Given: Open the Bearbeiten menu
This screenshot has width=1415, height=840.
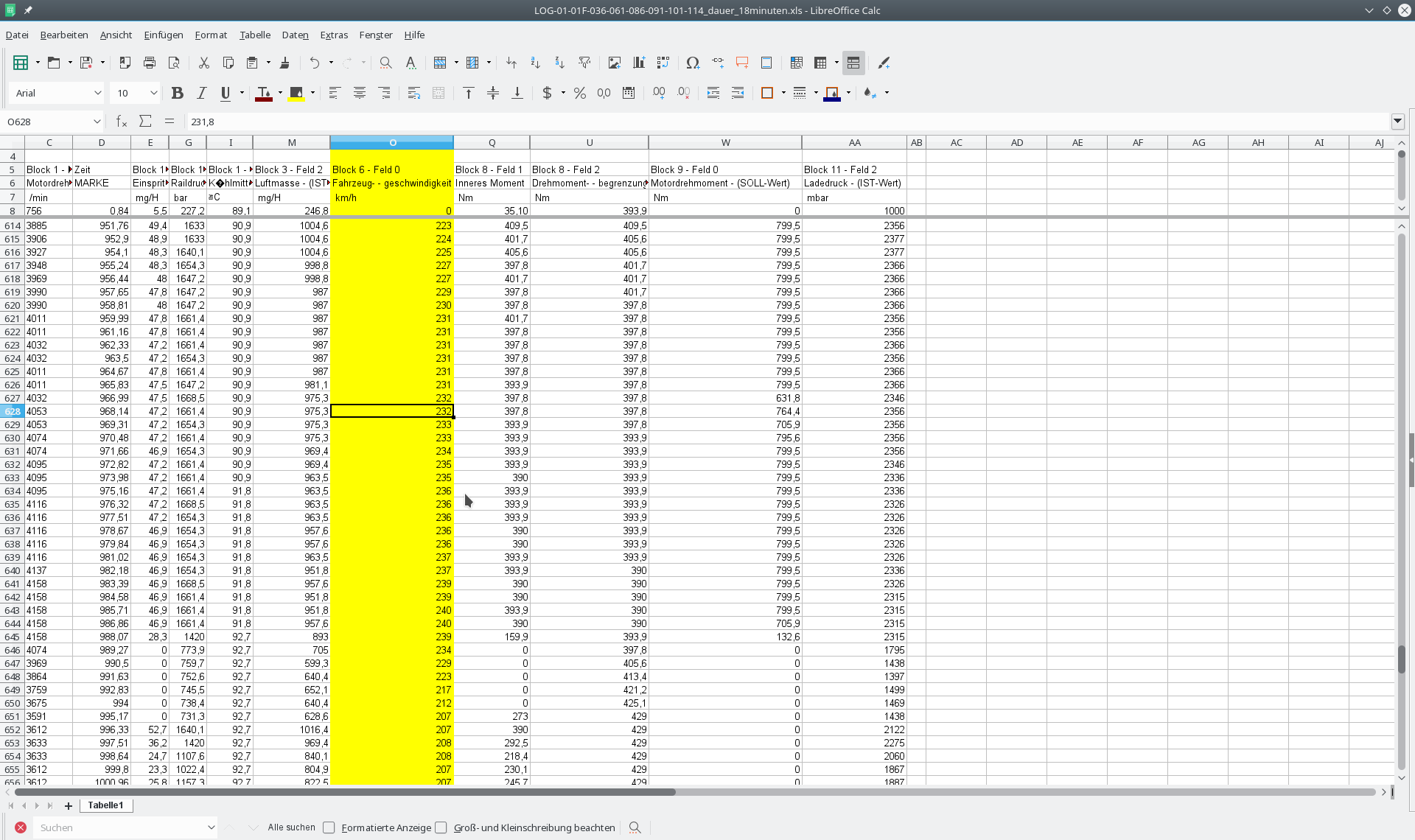Looking at the screenshot, I should point(64,35).
